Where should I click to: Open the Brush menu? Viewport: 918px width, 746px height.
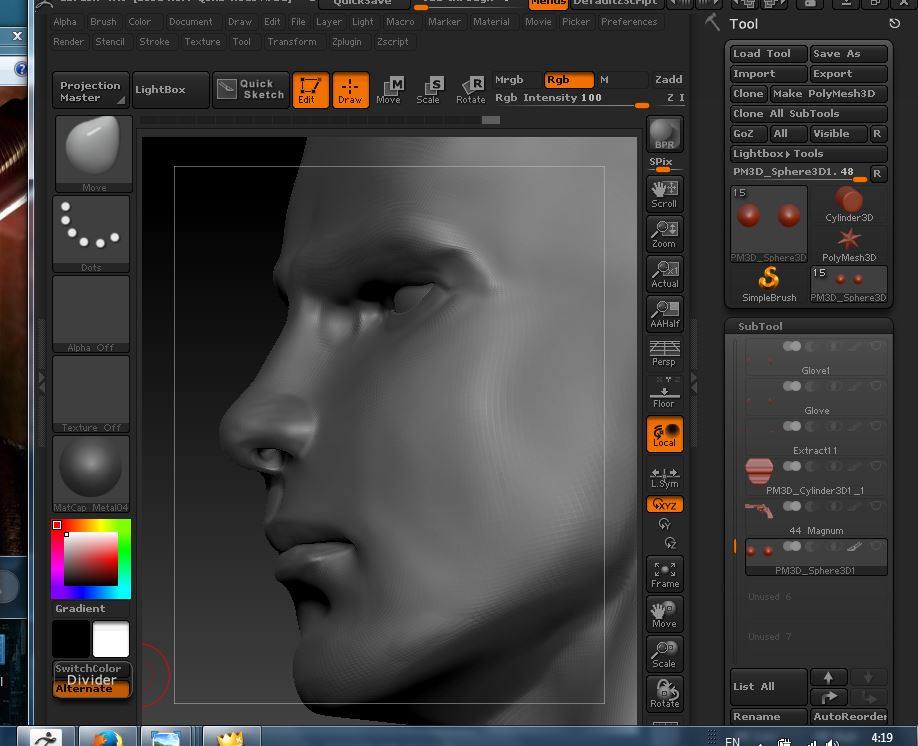[103, 22]
